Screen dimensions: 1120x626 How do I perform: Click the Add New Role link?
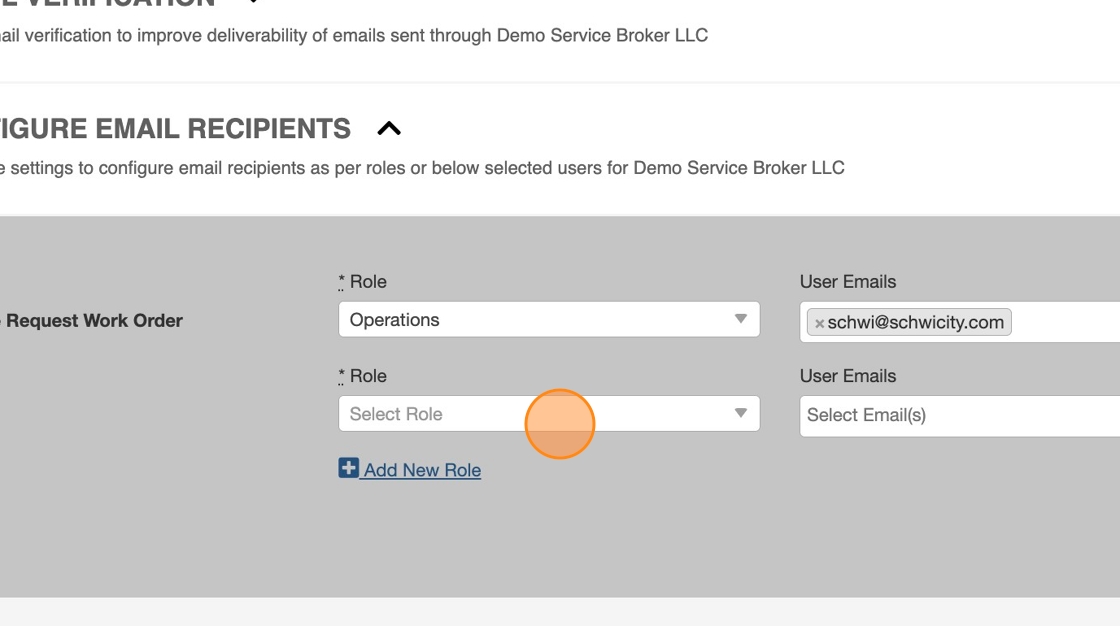click(x=422, y=470)
